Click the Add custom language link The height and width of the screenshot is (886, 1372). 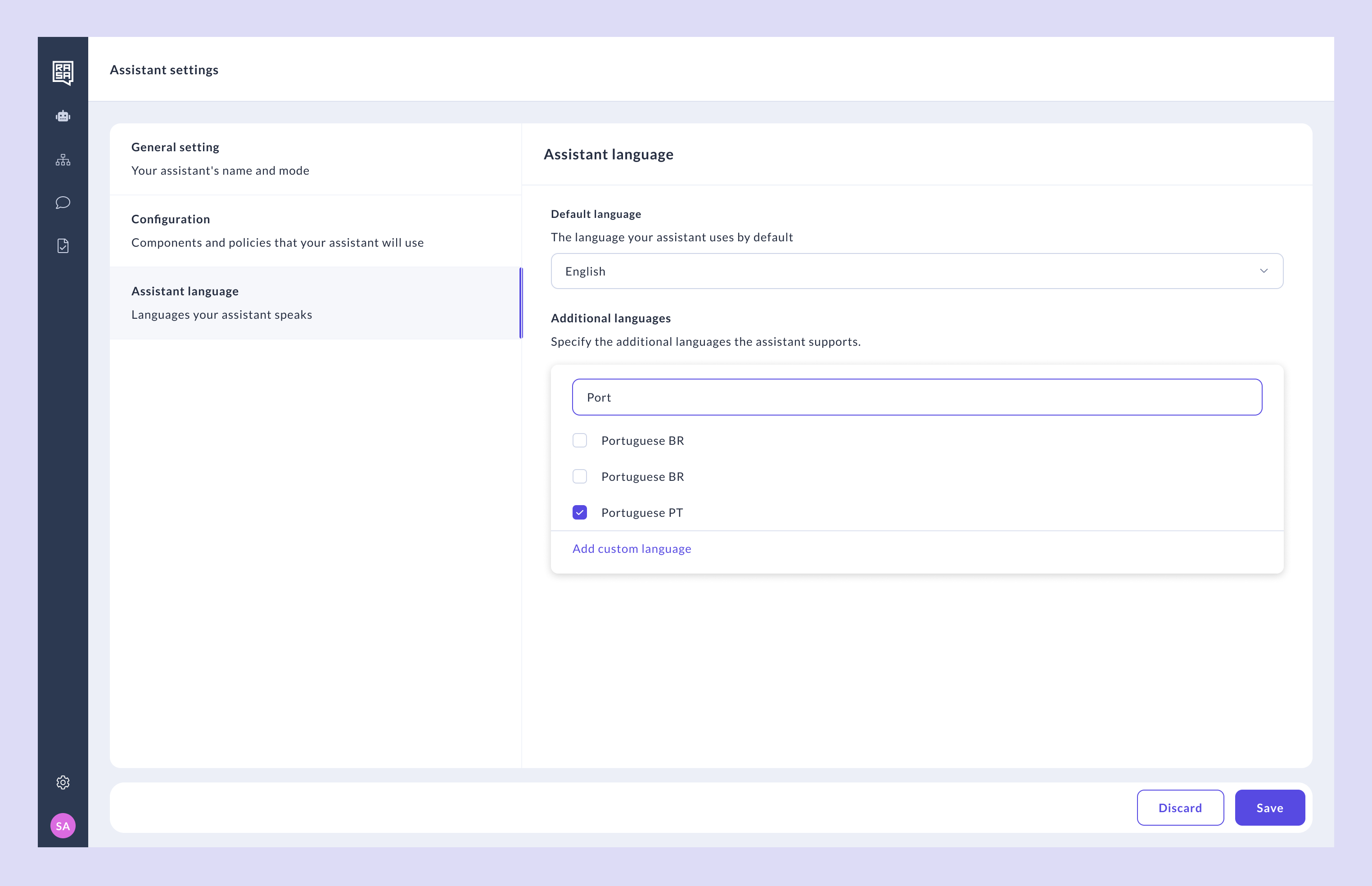coord(632,548)
